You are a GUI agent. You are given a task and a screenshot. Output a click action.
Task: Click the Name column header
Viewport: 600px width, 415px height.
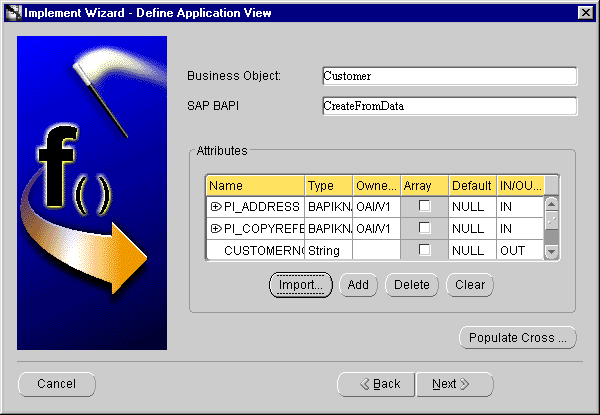255,185
